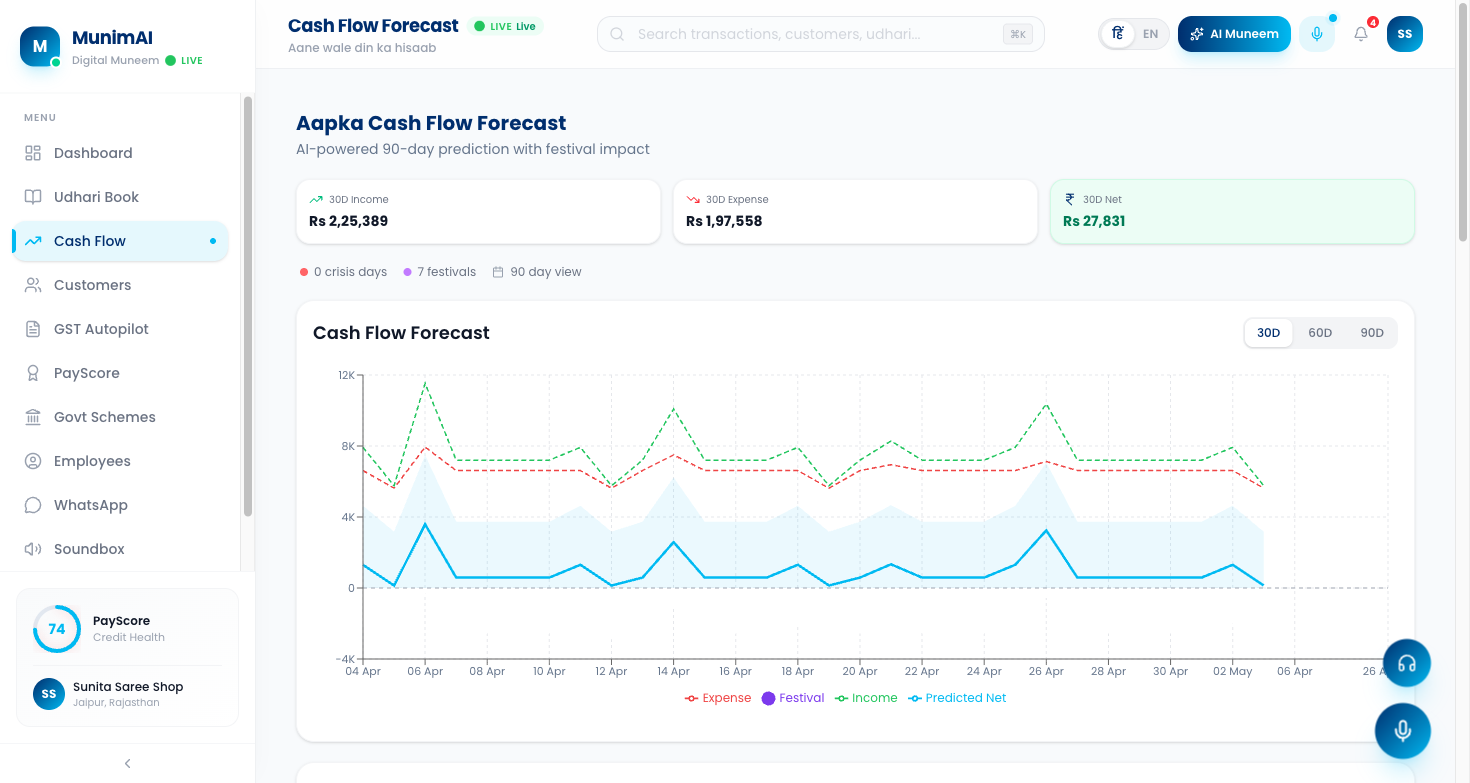
Task: Switch language to EN
Action: coord(1149,33)
